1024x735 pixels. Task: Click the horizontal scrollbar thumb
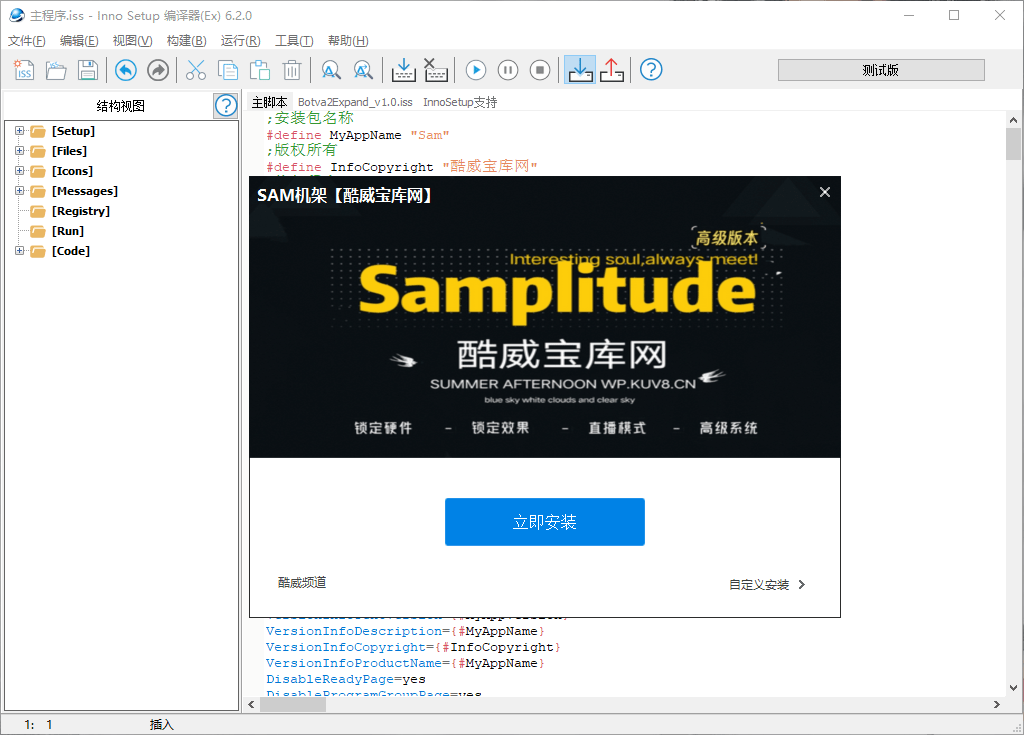[x=293, y=704]
